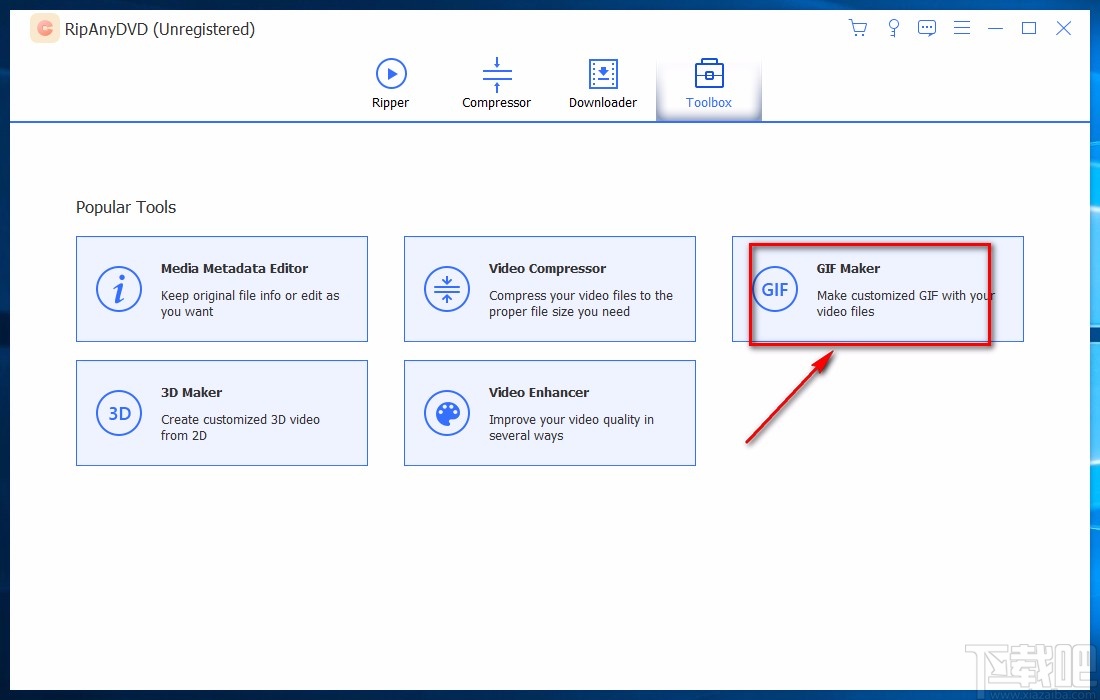Click the Popular Tools heading

(x=126, y=208)
